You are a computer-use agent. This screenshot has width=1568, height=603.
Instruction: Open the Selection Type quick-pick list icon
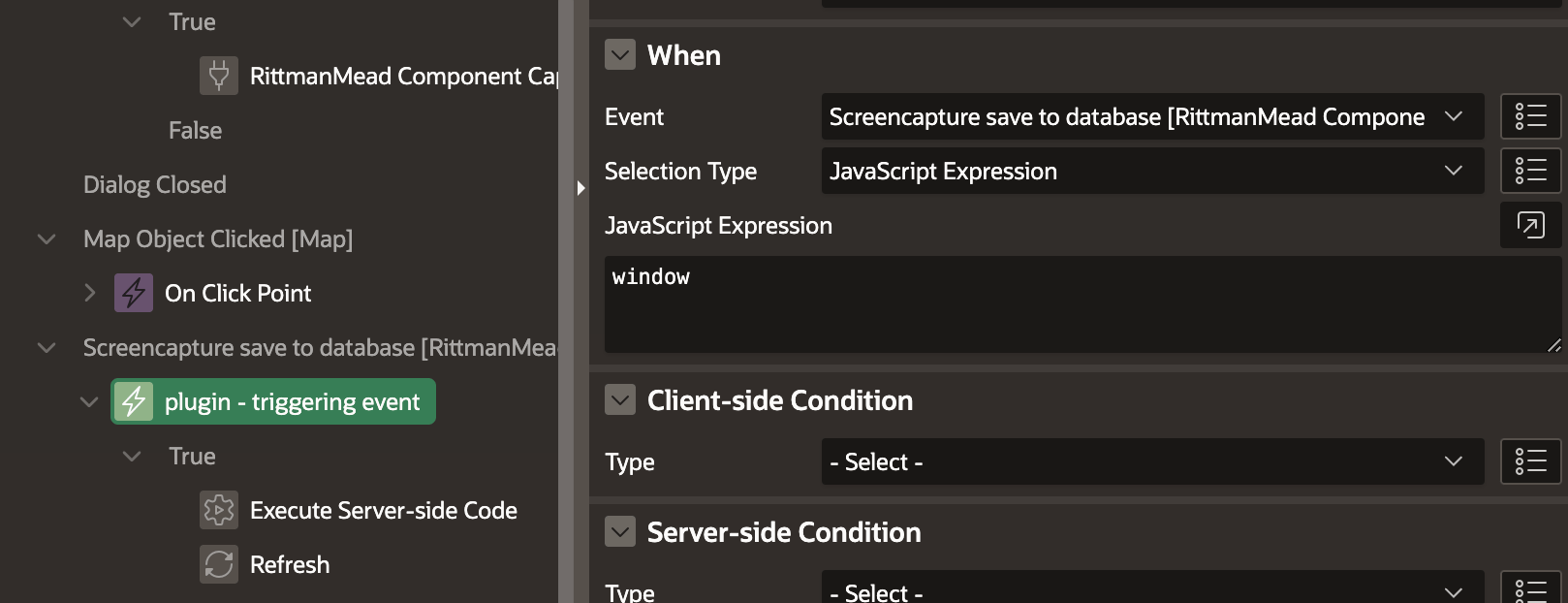[x=1531, y=171]
